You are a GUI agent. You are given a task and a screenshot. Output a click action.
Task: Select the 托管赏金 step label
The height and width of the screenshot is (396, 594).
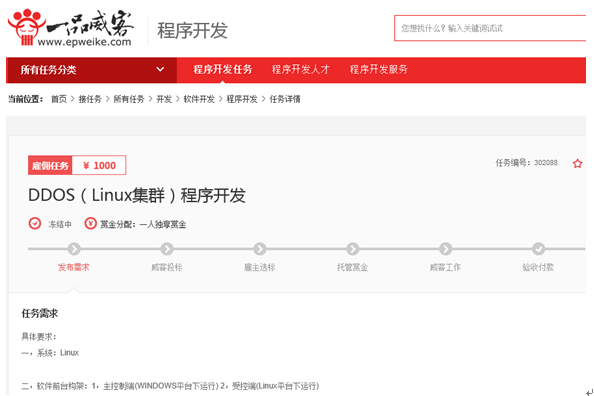(353, 267)
